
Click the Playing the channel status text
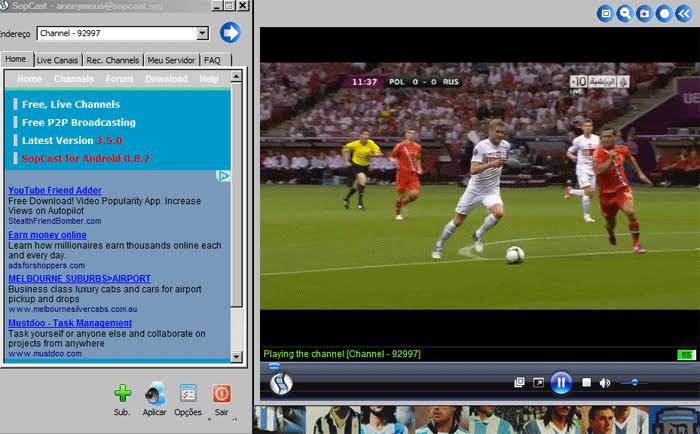pos(342,354)
